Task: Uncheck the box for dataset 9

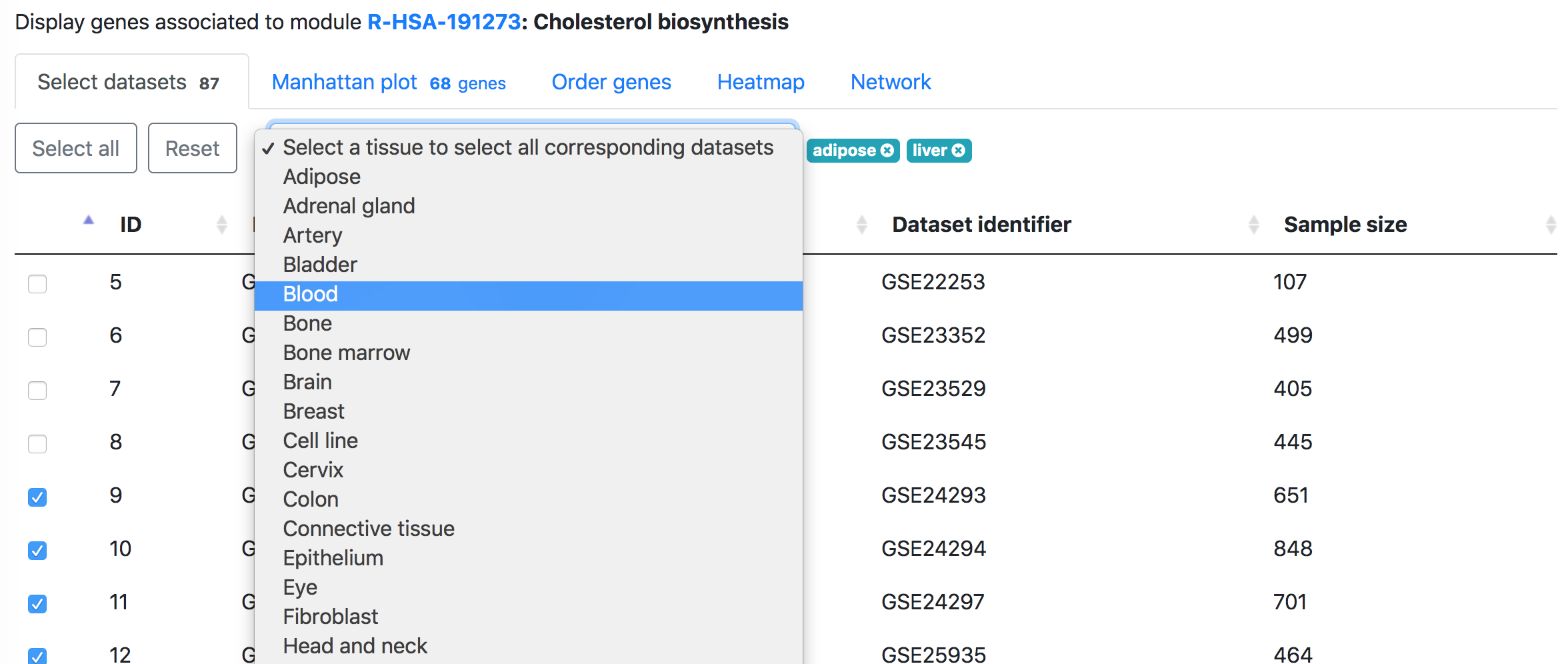Action: point(37,497)
